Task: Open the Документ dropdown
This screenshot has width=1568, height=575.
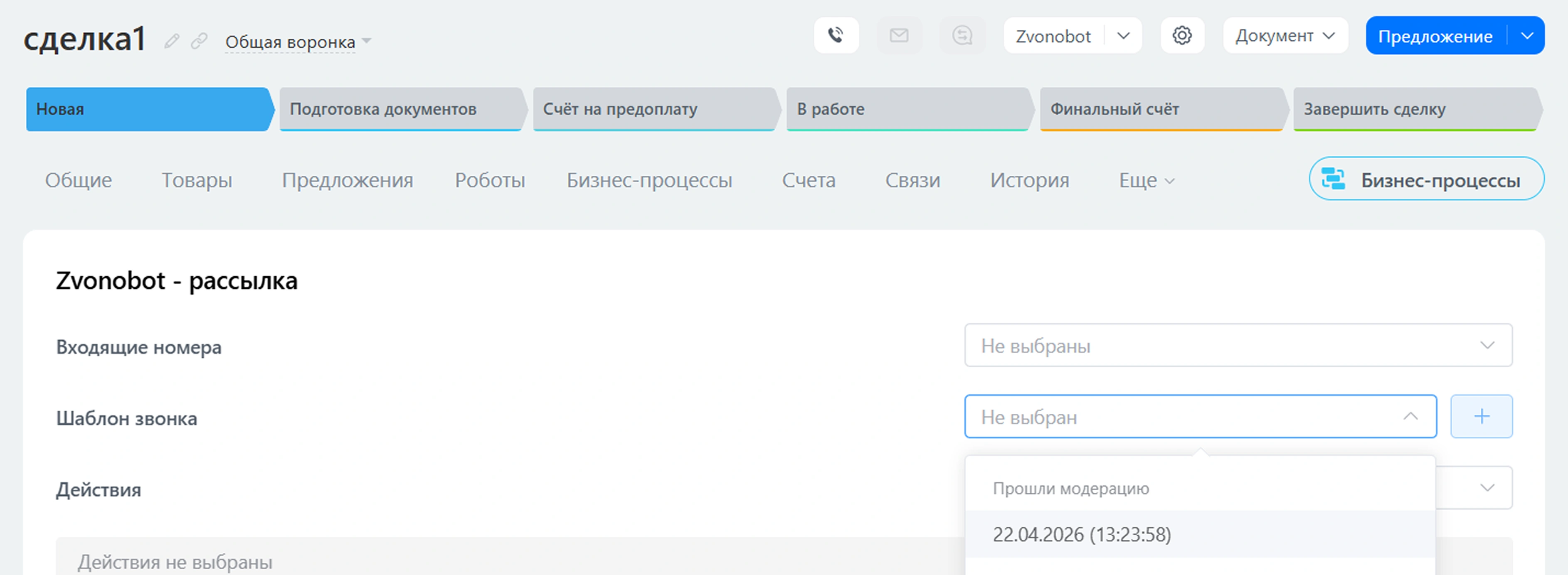Action: (x=1286, y=35)
